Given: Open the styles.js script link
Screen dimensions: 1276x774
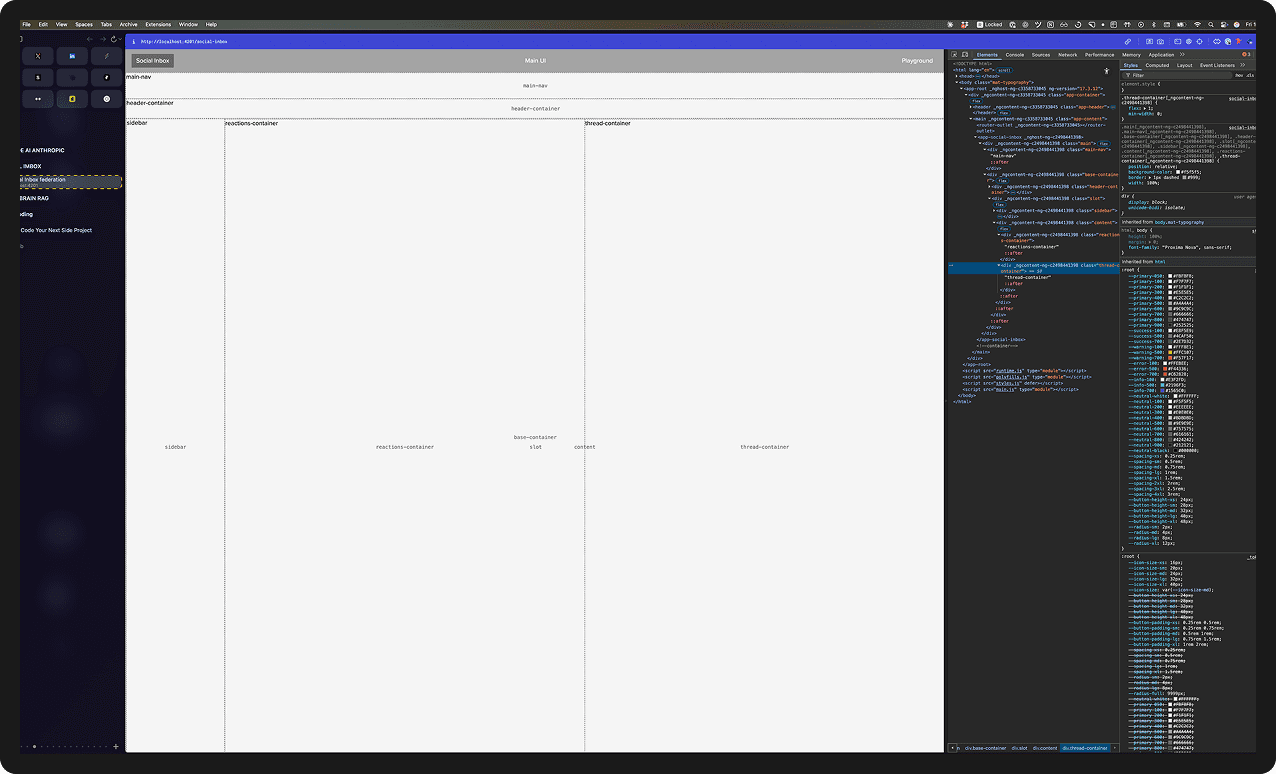Looking at the screenshot, I should pyautogui.click(x=1008, y=383).
